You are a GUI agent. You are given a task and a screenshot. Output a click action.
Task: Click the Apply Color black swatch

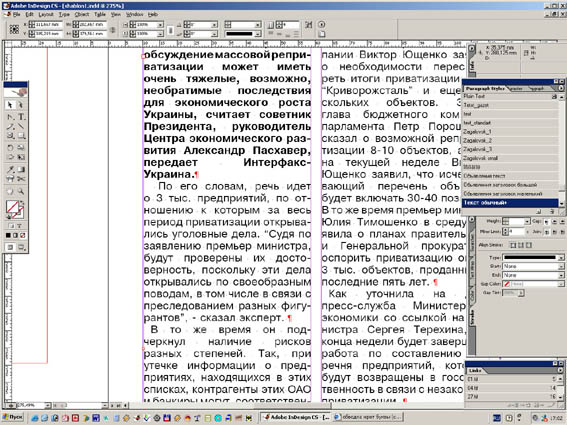tap(8, 235)
